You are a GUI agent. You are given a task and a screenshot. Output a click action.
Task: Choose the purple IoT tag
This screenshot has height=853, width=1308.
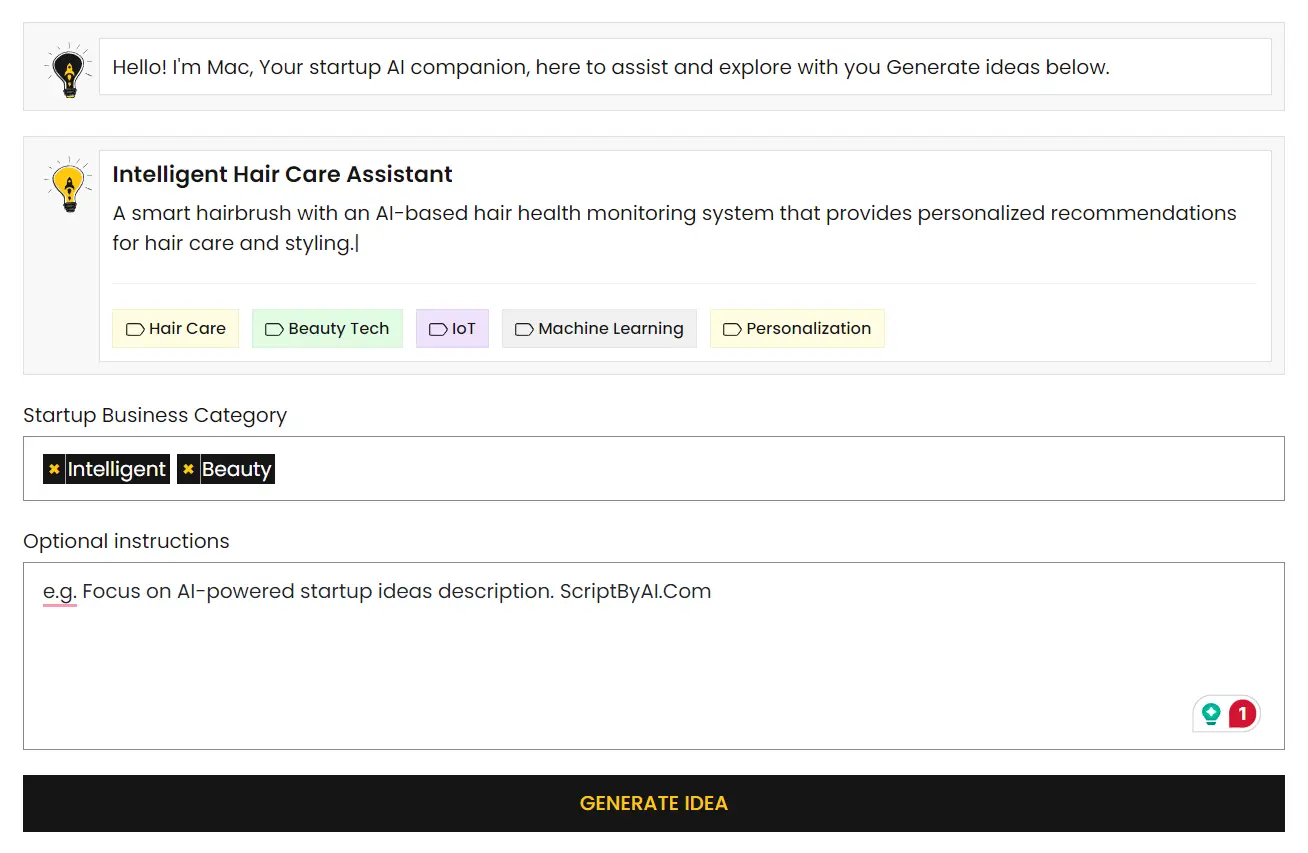(452, 329)
